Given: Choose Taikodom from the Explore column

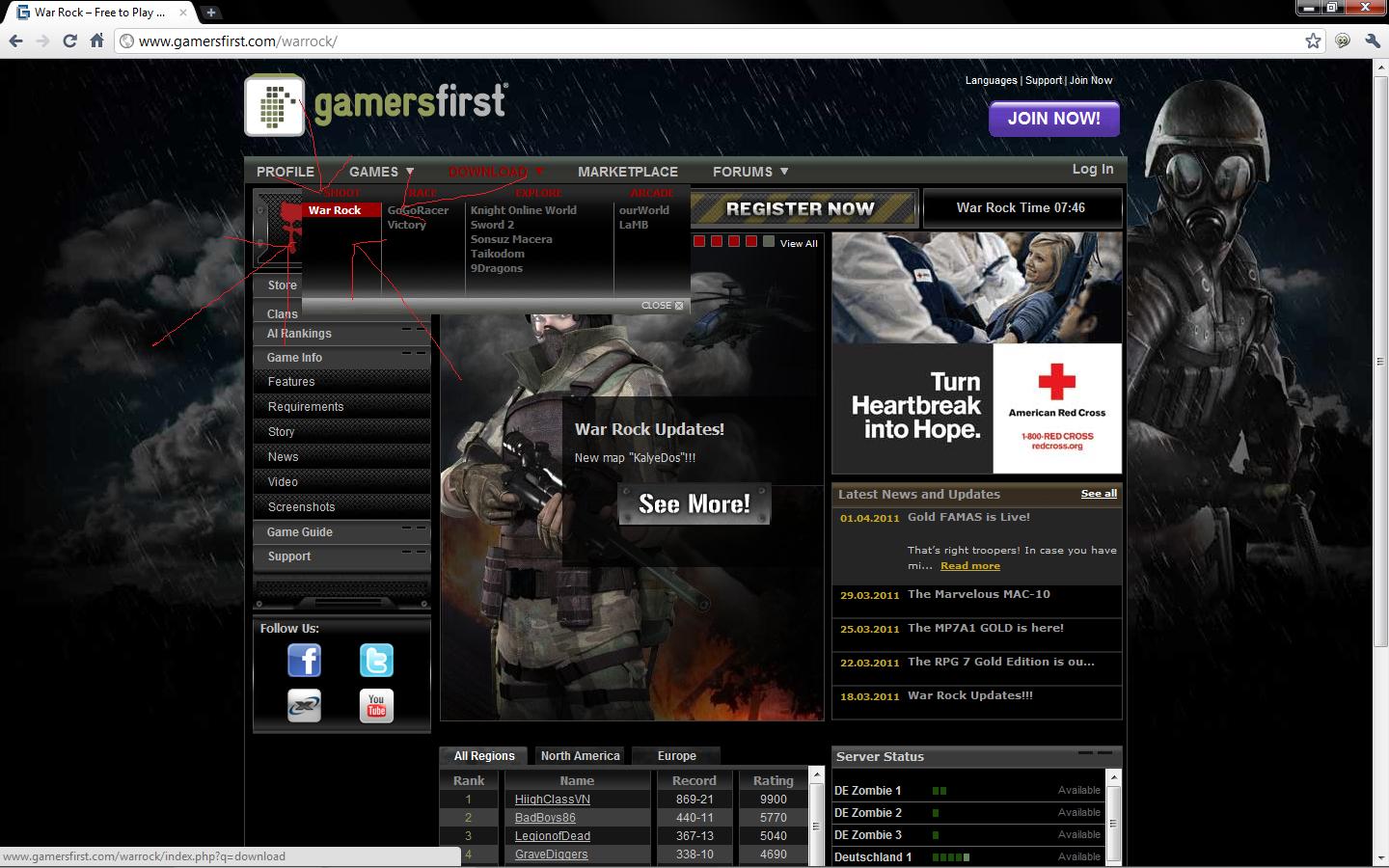Looking at the screenshot, I should coord(498,254).
